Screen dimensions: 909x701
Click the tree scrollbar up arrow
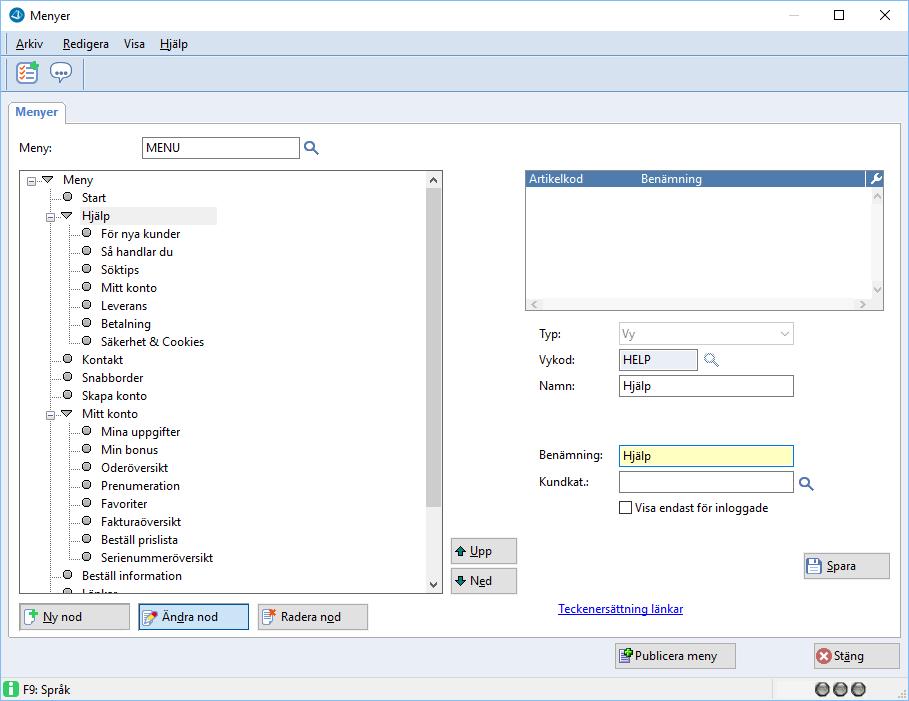[433, 180]
